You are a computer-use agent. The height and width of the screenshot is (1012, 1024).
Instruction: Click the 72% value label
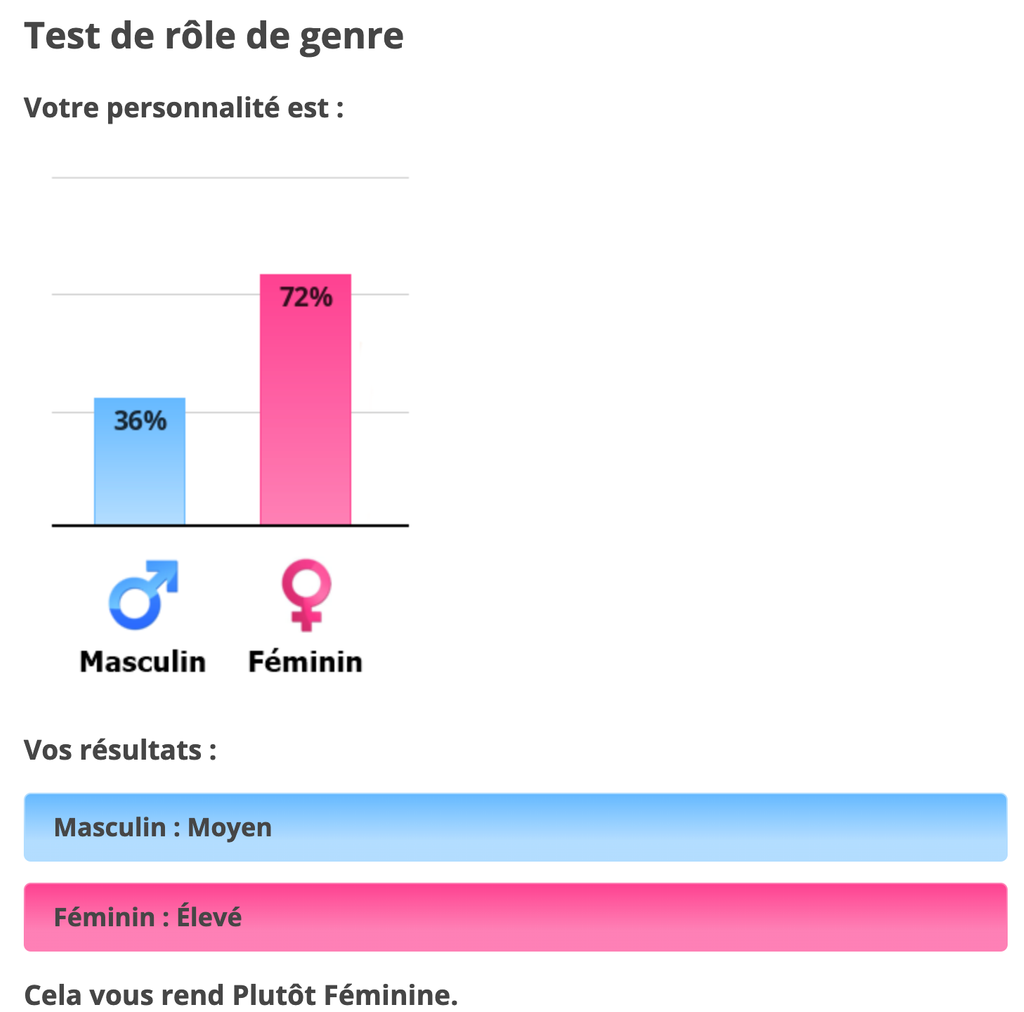point(306,297)
